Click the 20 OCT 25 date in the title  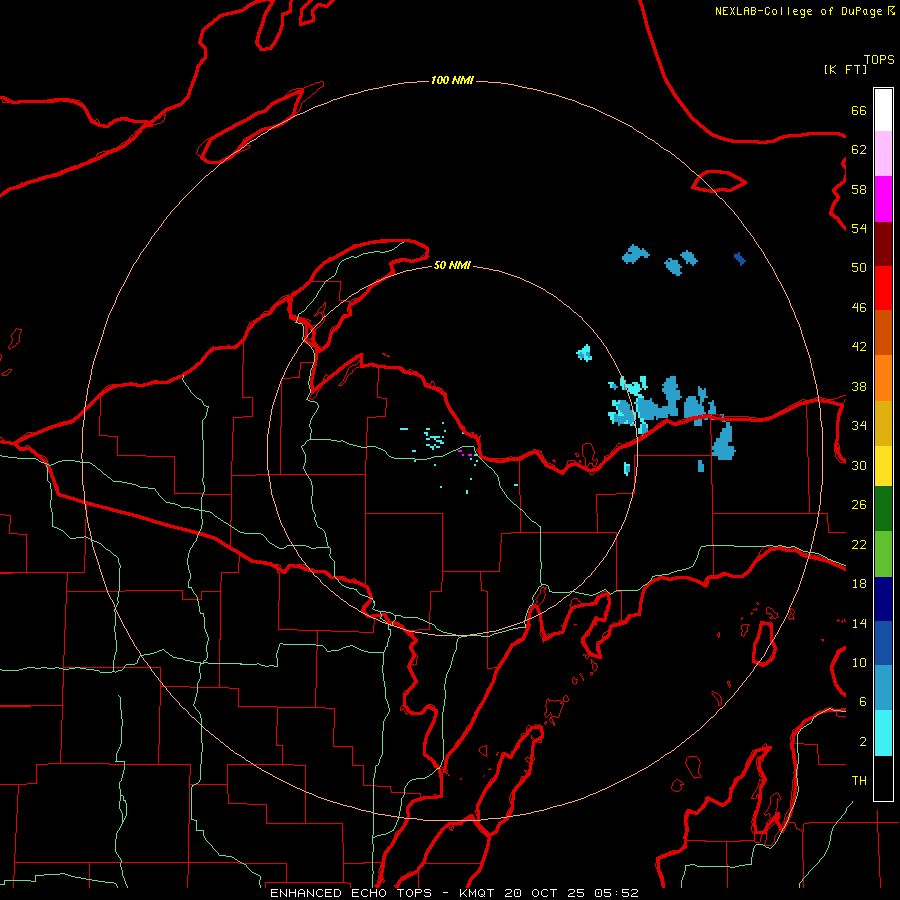click(546, 893)
